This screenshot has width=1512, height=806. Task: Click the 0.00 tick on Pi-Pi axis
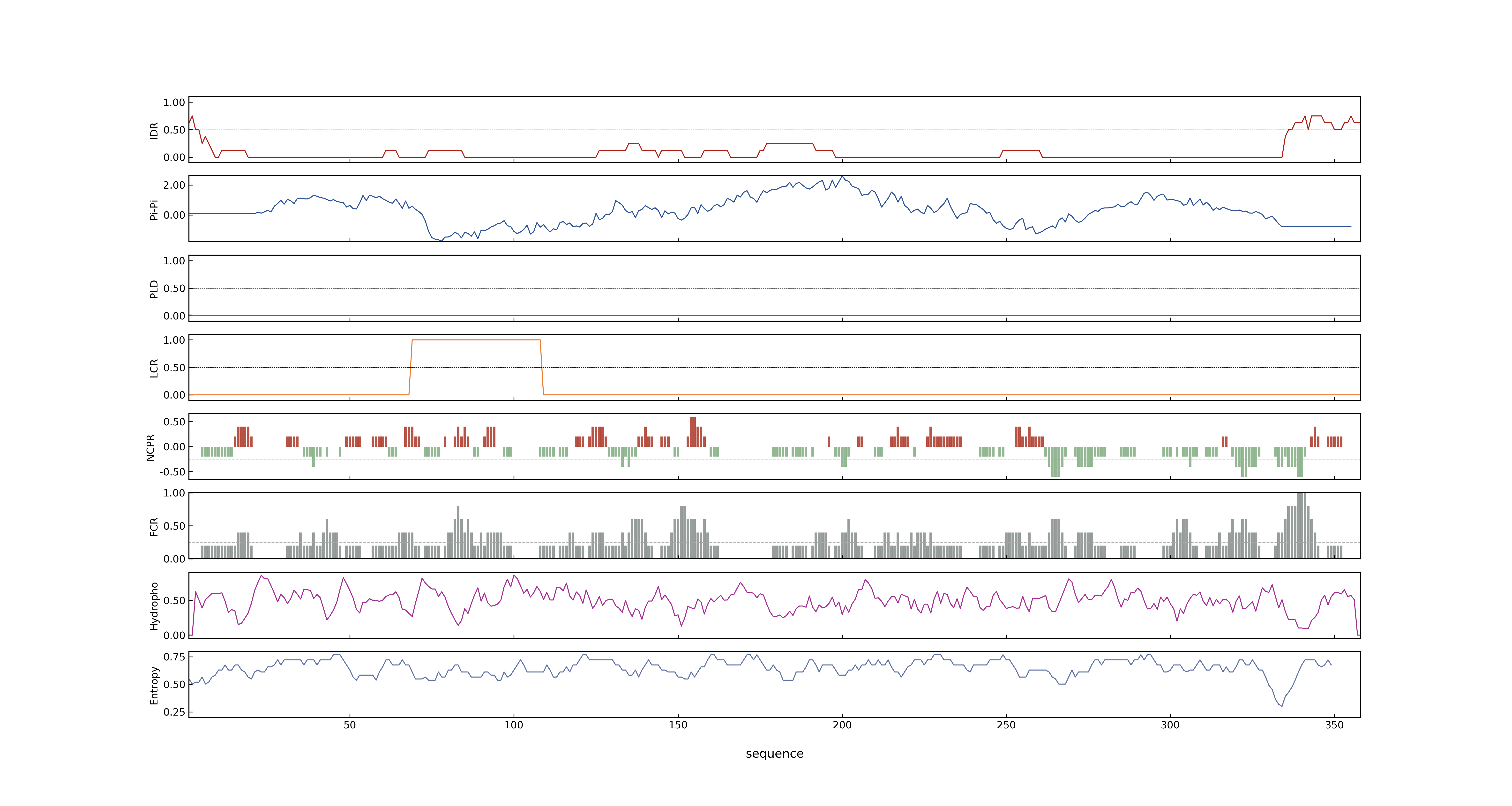174,215
